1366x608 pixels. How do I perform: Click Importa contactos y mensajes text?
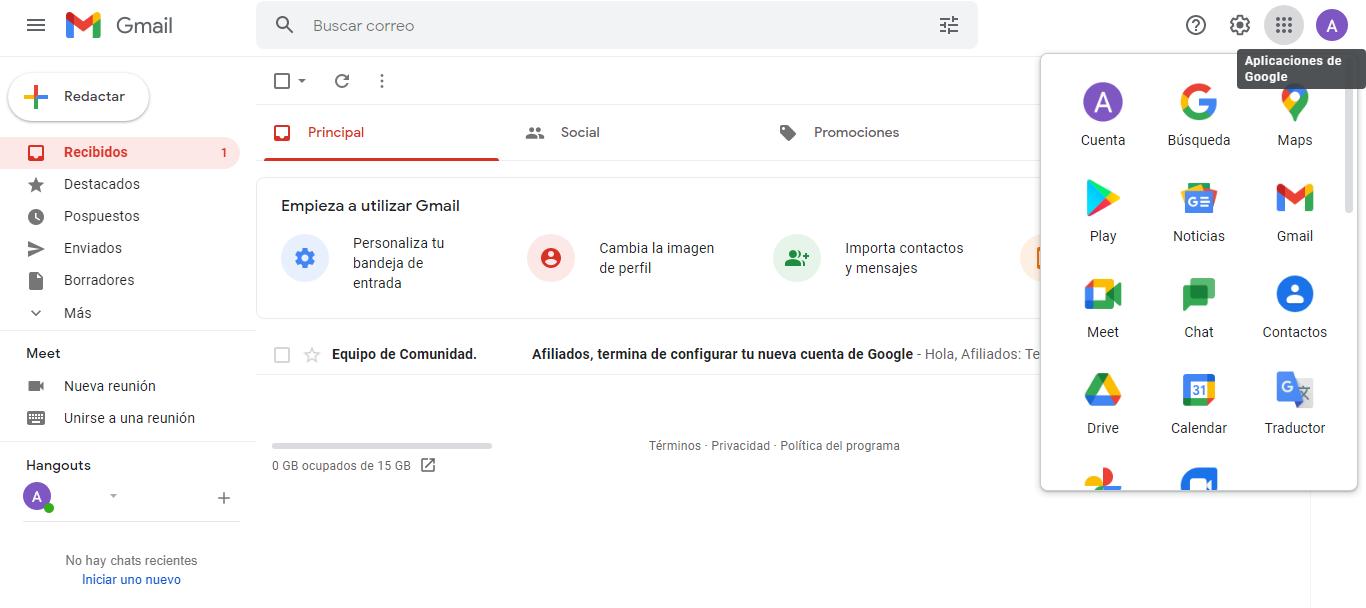(x=904, y=258)
